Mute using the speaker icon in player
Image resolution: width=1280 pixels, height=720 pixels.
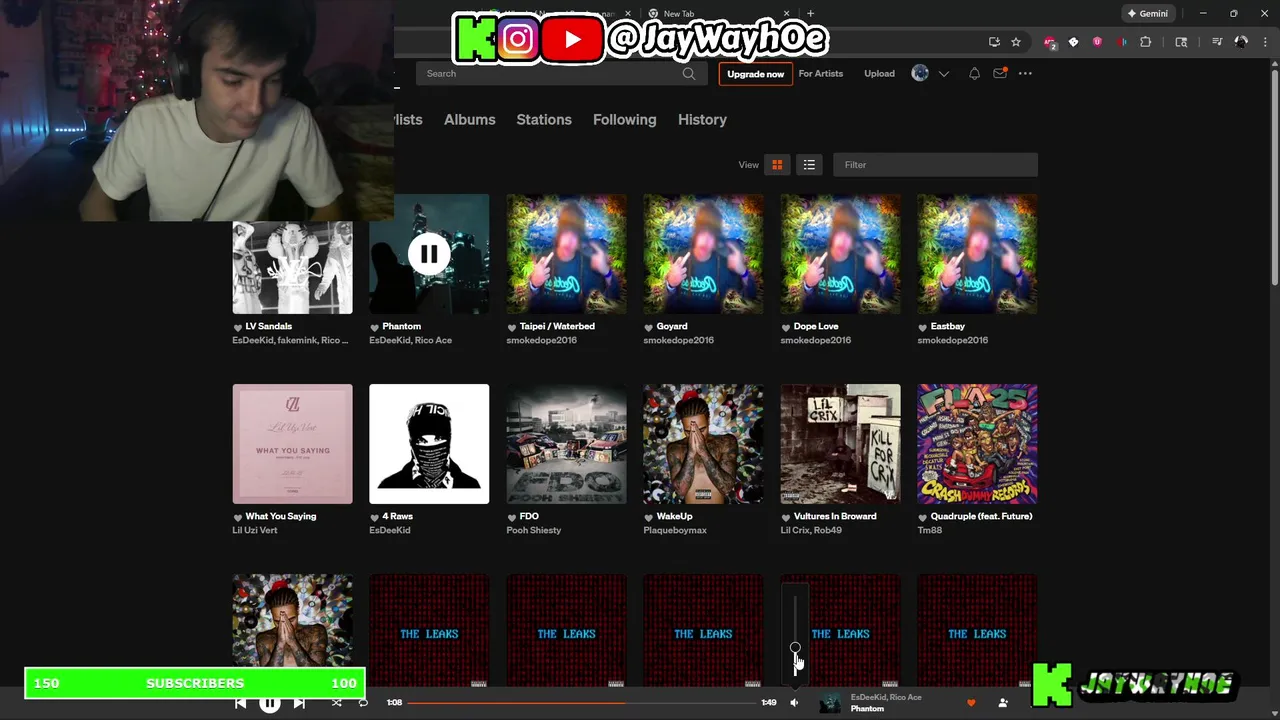pos(794,703)
